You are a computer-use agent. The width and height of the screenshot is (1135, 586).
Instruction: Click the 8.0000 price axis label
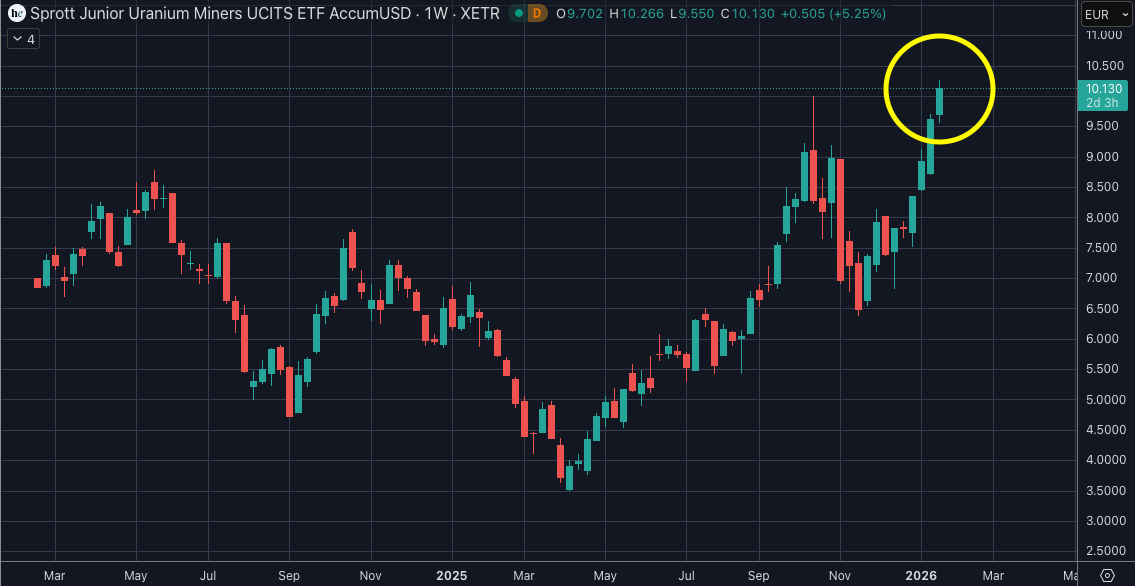point(1104,218)
